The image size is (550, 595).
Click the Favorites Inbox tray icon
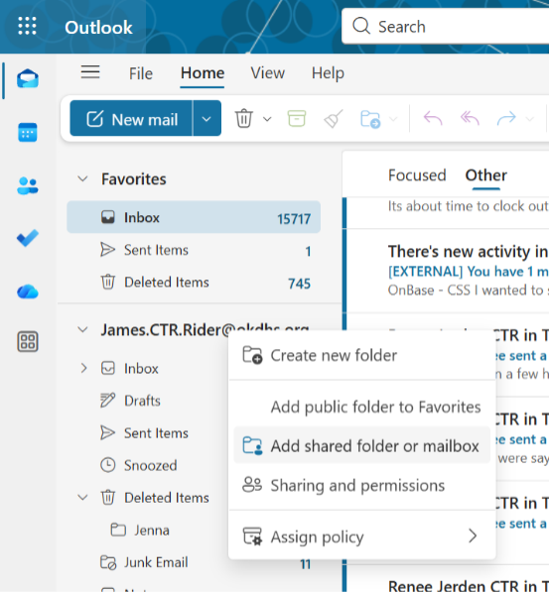(x=108, y=217)
